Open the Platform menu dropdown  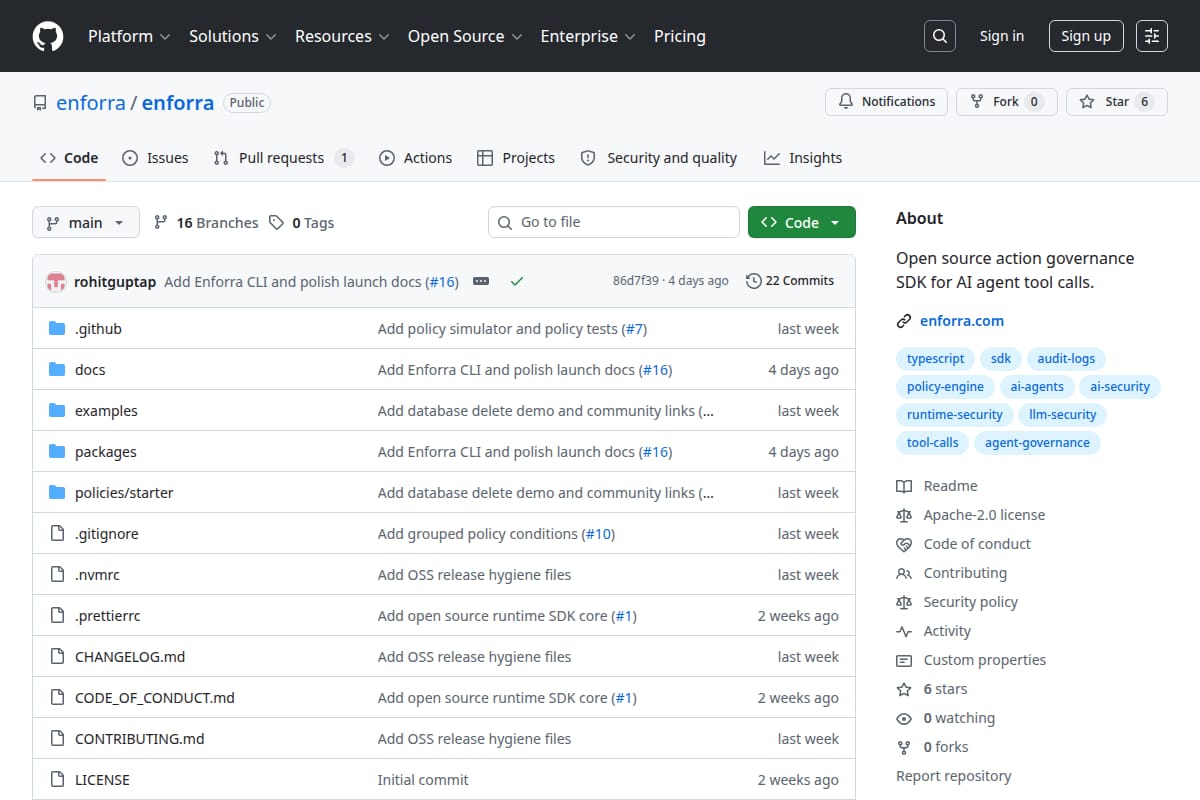coord(128,36)
